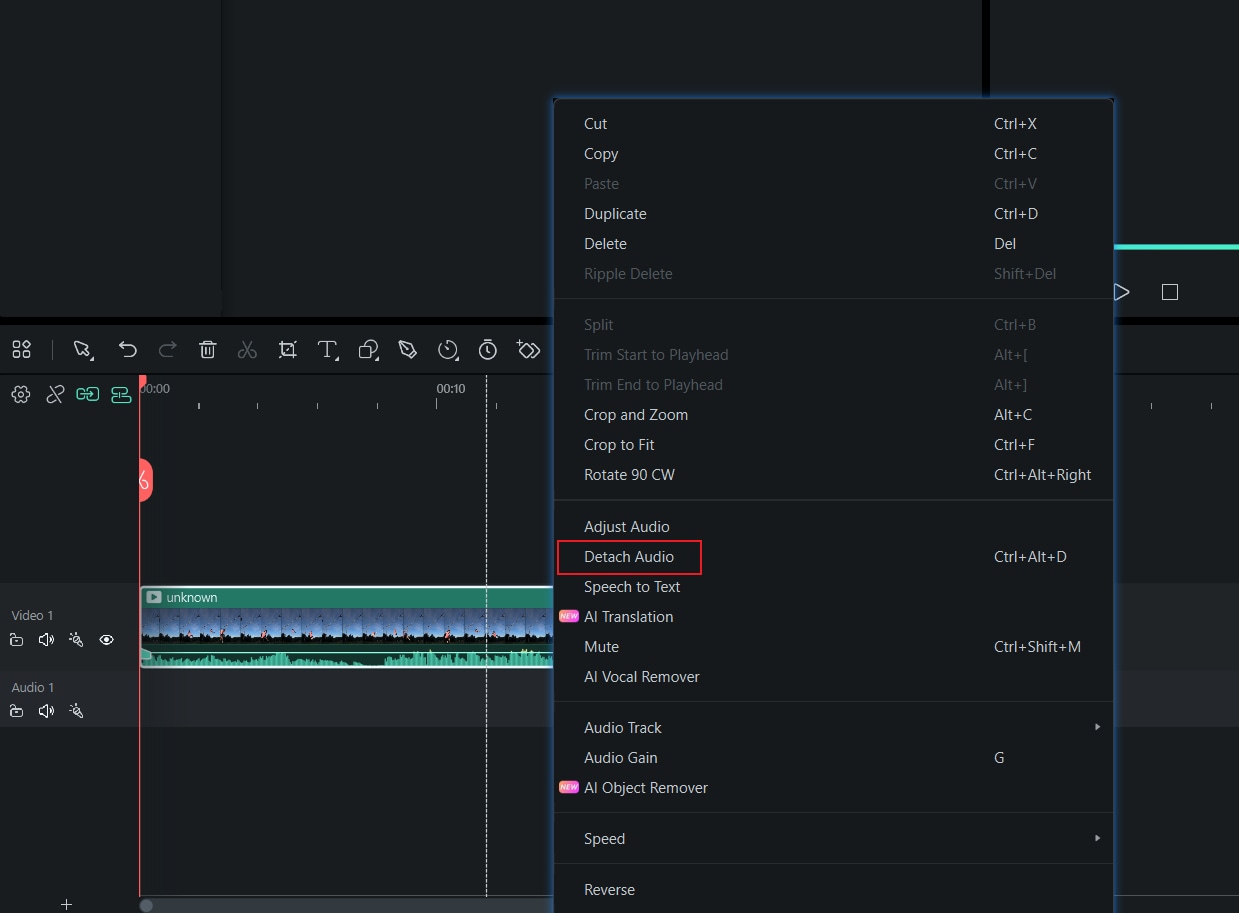Screen dimensions: 1239x913
Task: Expand the Speed submenu
Action: tap(833, 839)
